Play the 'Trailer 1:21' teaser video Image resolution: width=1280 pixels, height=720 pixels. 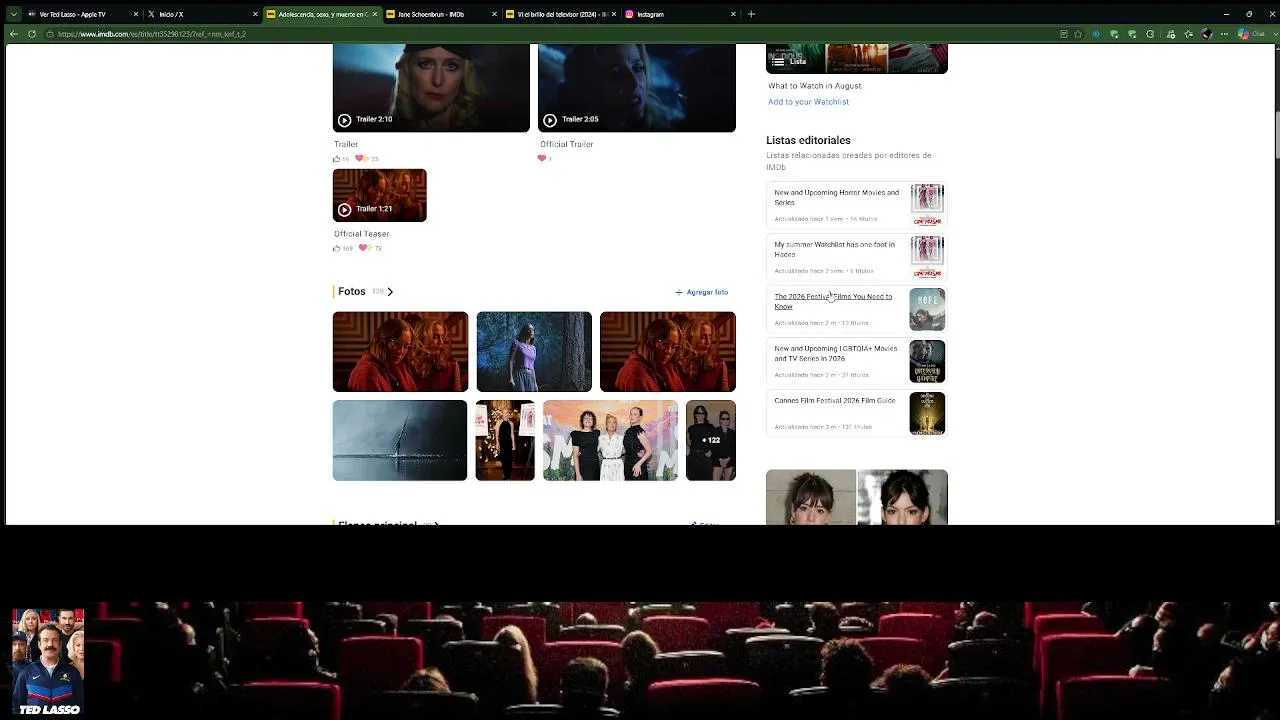point(380,195)
